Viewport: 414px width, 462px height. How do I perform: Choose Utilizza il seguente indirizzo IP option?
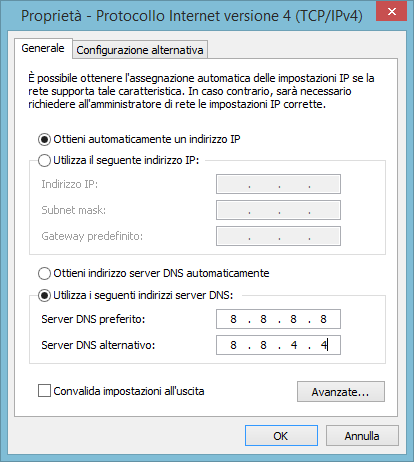pos(44,160)
